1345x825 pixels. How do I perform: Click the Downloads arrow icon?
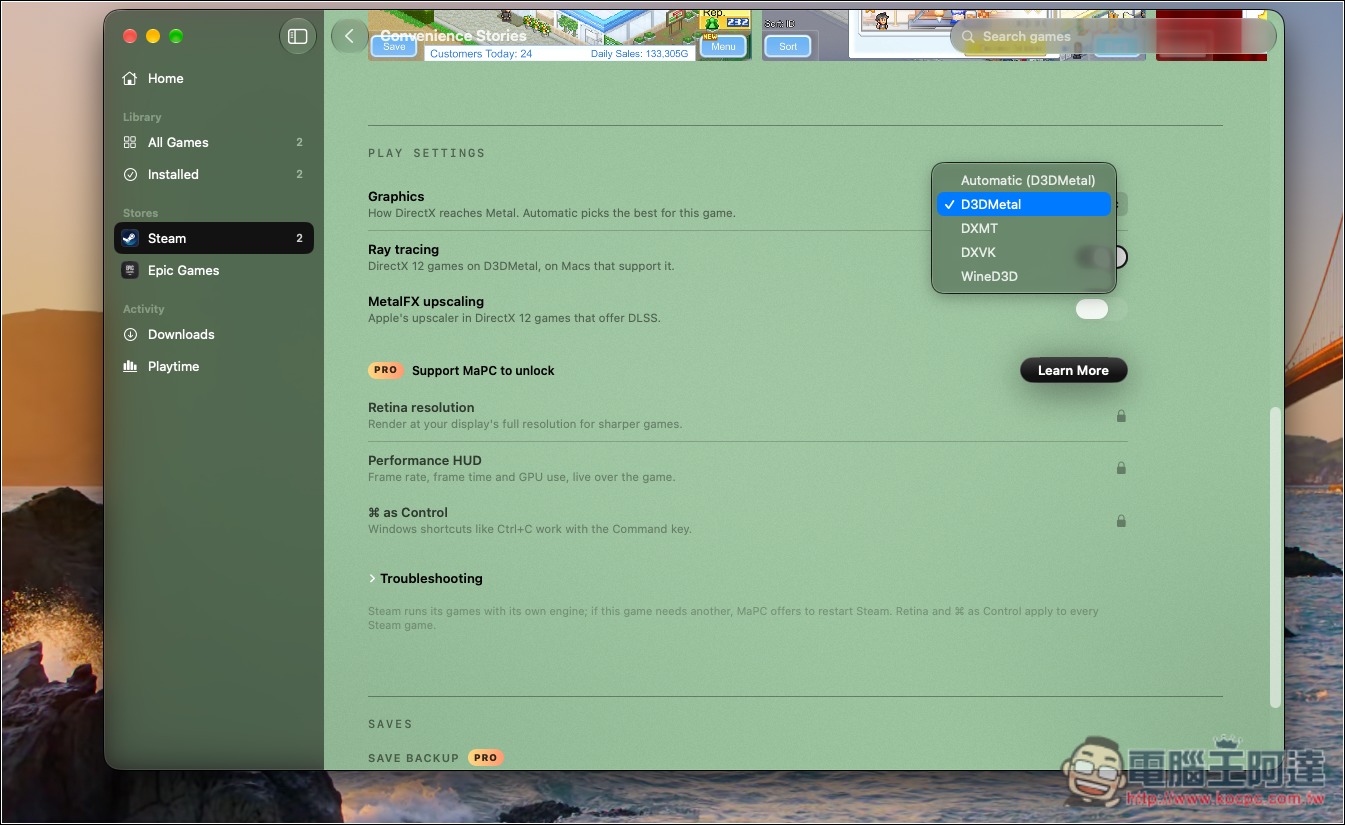click(130, 334)
